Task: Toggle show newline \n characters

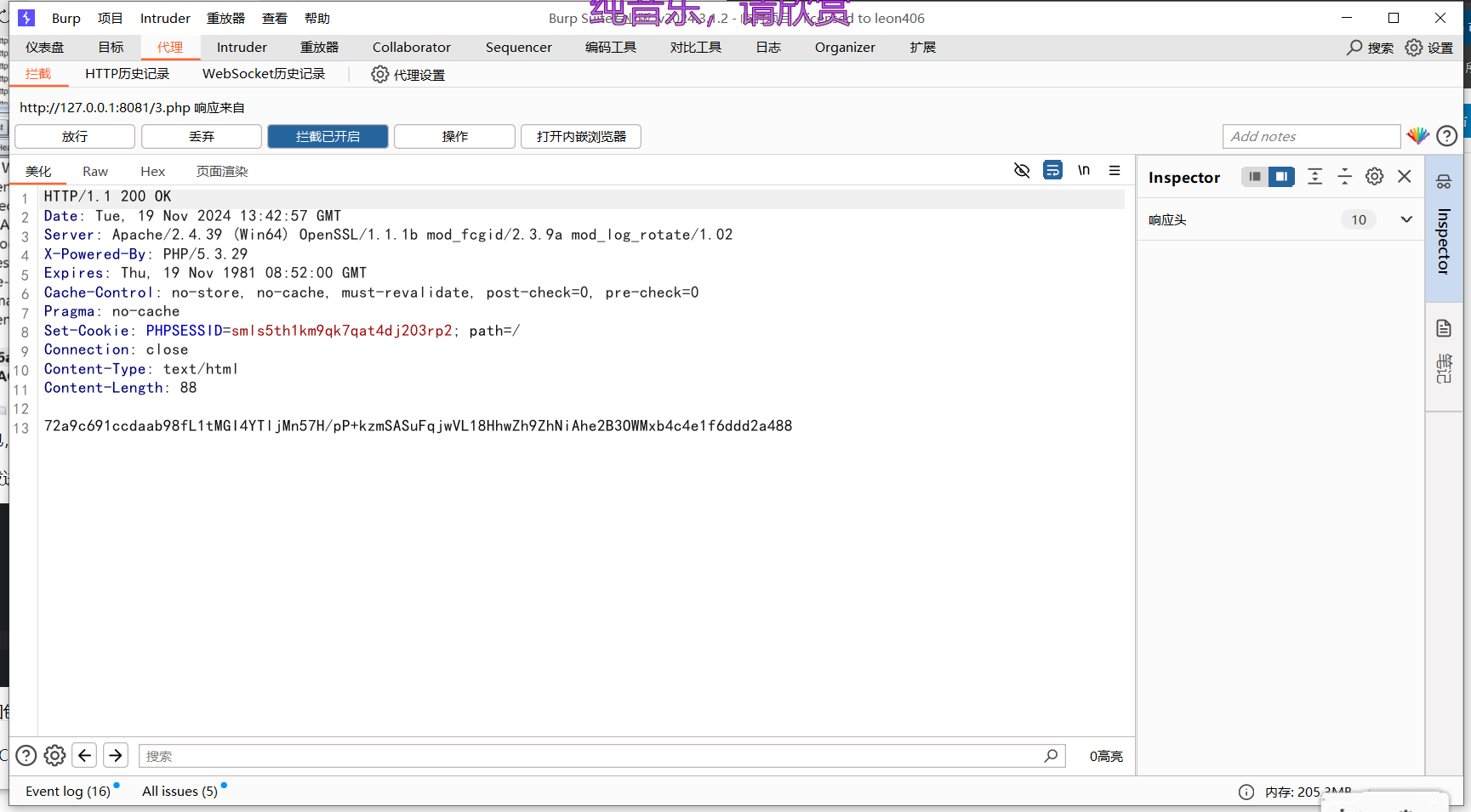Action: (x=1084, y=170)
